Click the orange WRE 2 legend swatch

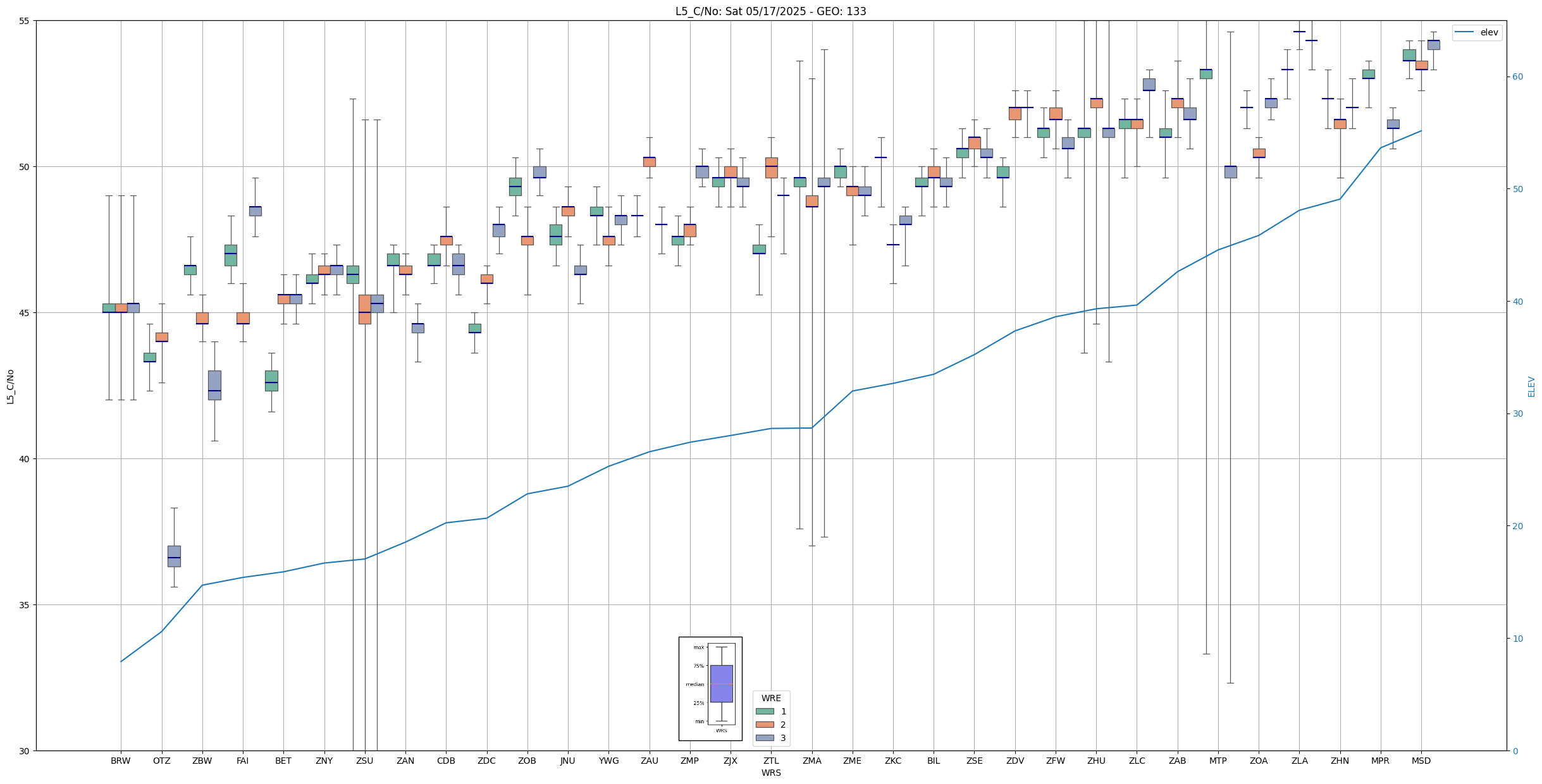764,725
